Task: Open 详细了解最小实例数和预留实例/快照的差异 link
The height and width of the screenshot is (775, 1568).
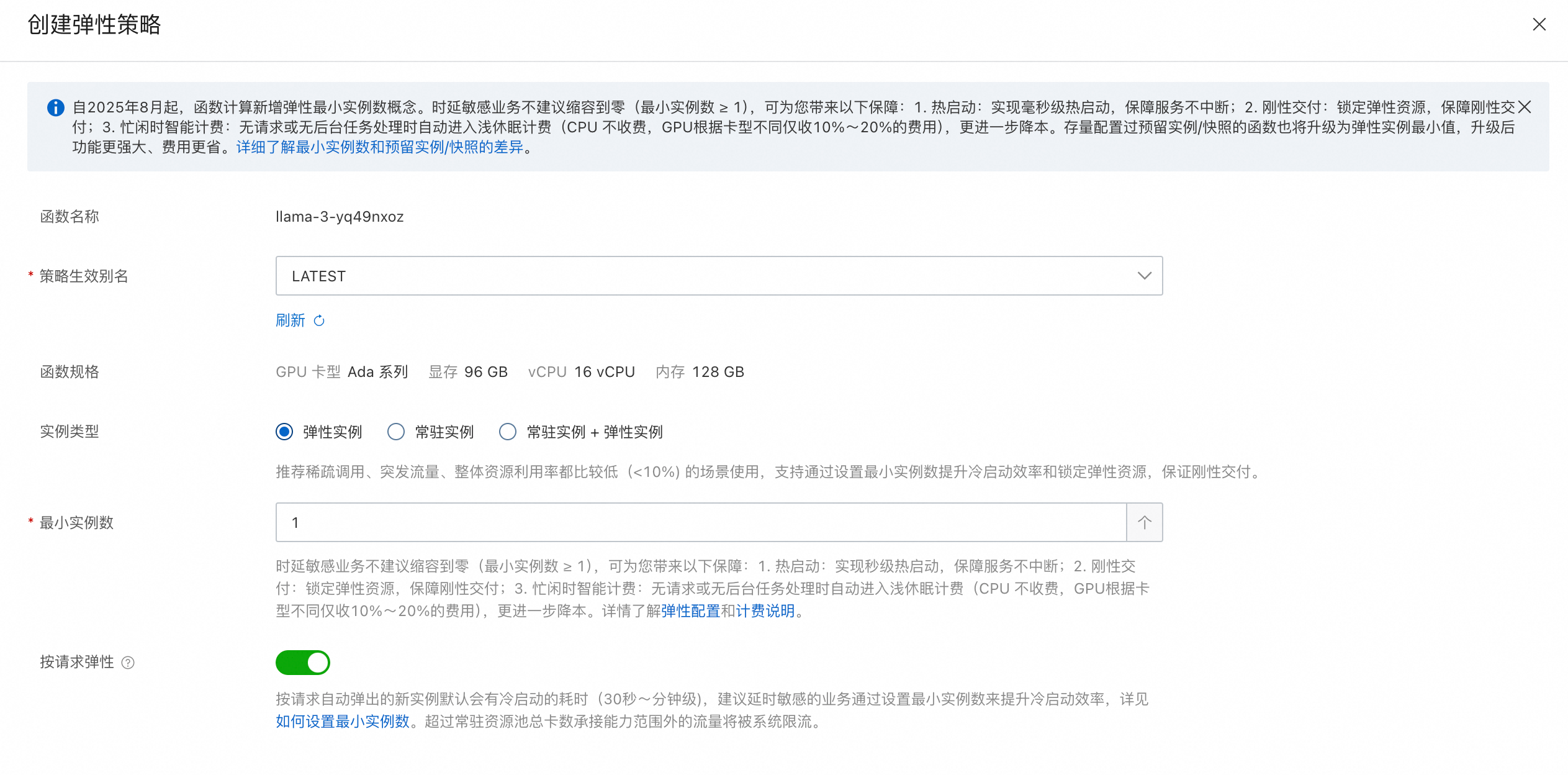Action: coord(380,147)
